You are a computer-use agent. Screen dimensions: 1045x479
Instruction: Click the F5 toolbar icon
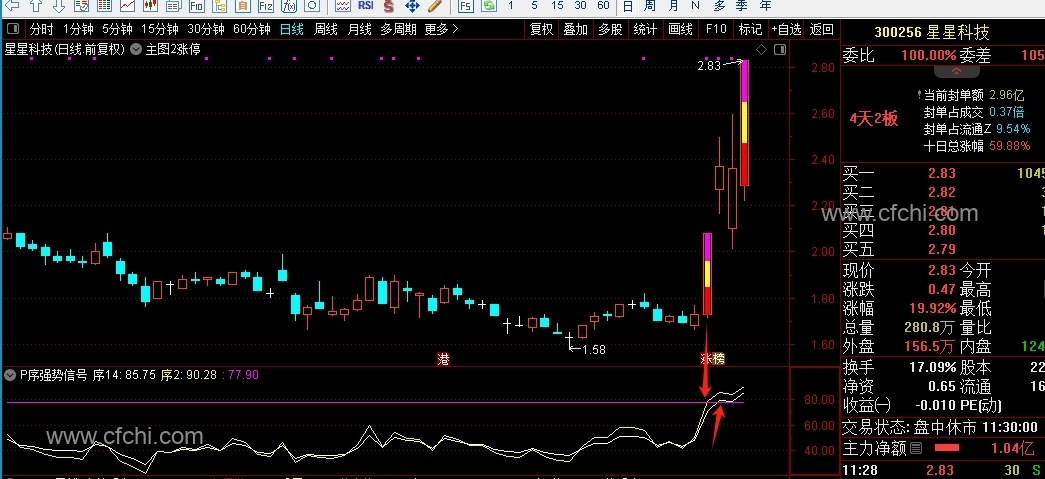pos(466,6)
